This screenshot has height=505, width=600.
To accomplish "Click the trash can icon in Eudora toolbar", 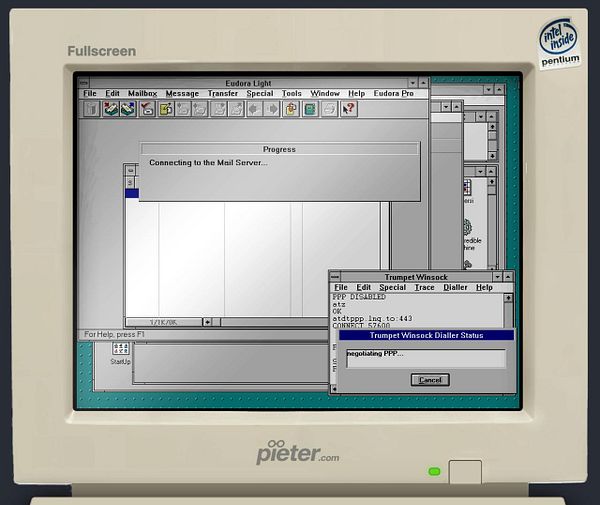I will (91, 109).
